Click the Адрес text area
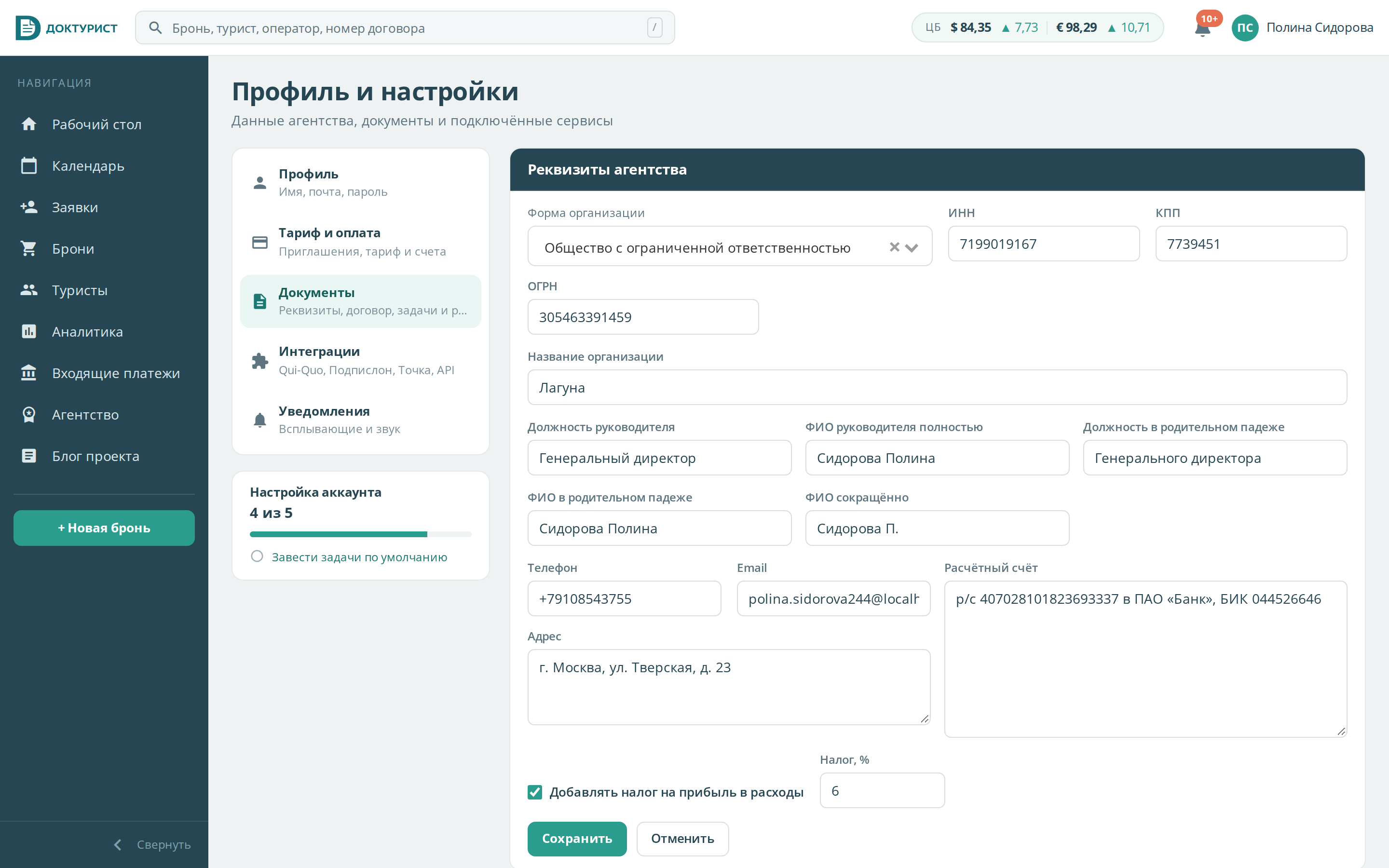Viewport: 1389px width, 868px height. pyautogui.click(x=729, y=687)
